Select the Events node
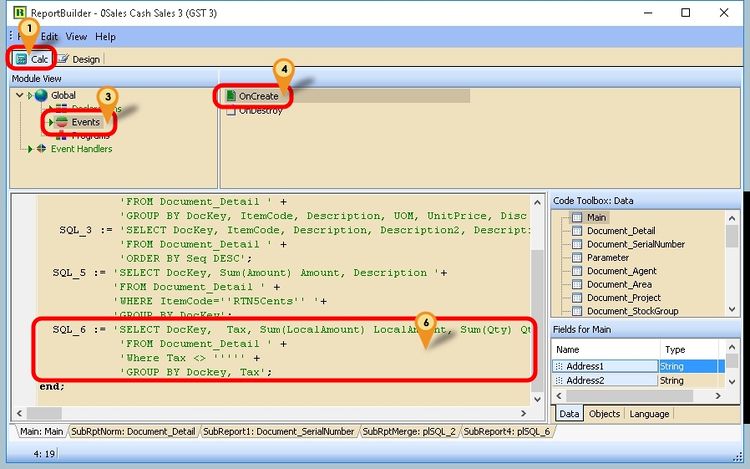The width and height of the screenshot is (750, 469). 86,122
